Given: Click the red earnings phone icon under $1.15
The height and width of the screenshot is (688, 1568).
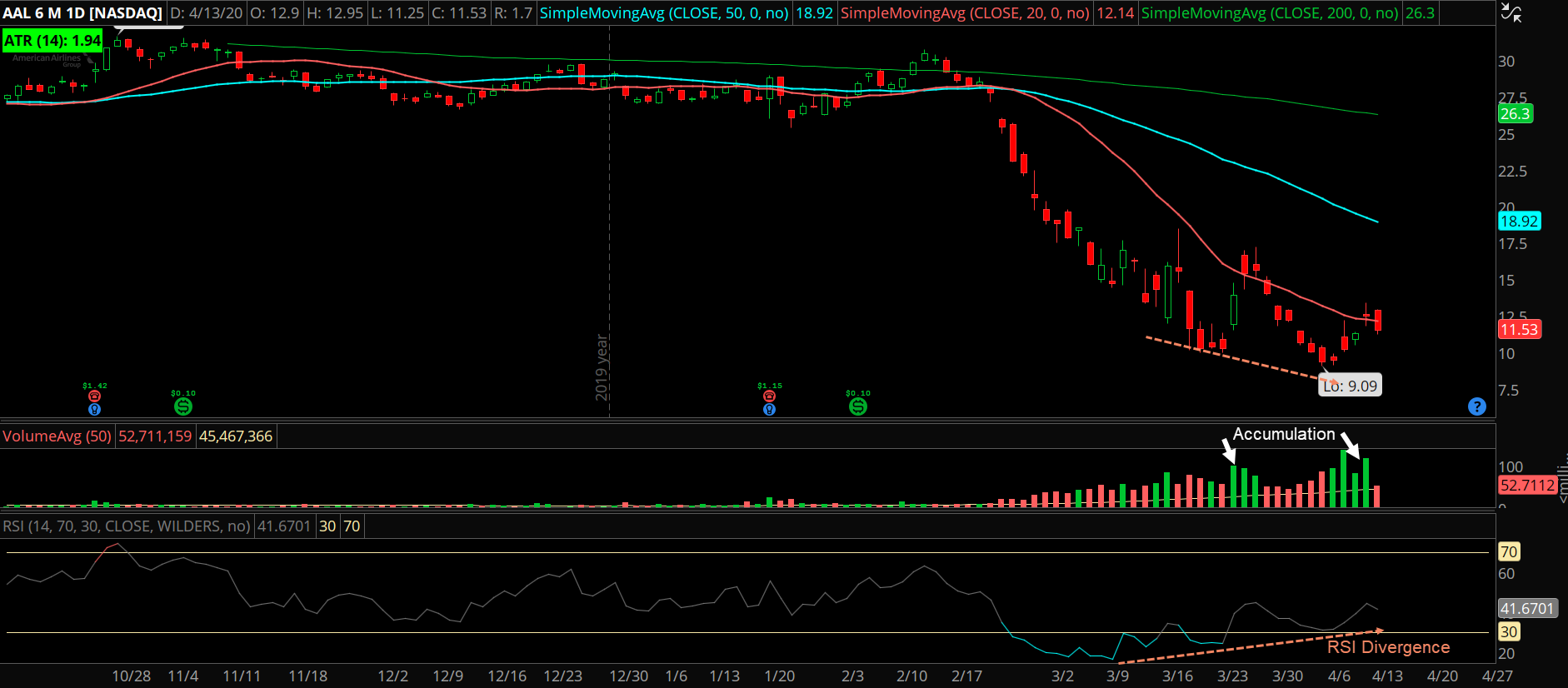Looking at the screenshot, I should [x=769, y=396].
